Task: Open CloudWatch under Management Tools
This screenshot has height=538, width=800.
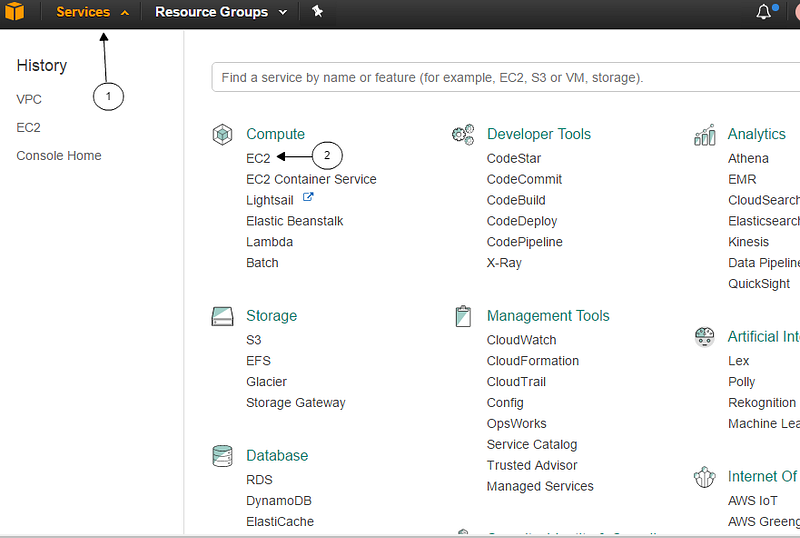Action: tap(521, 340)
